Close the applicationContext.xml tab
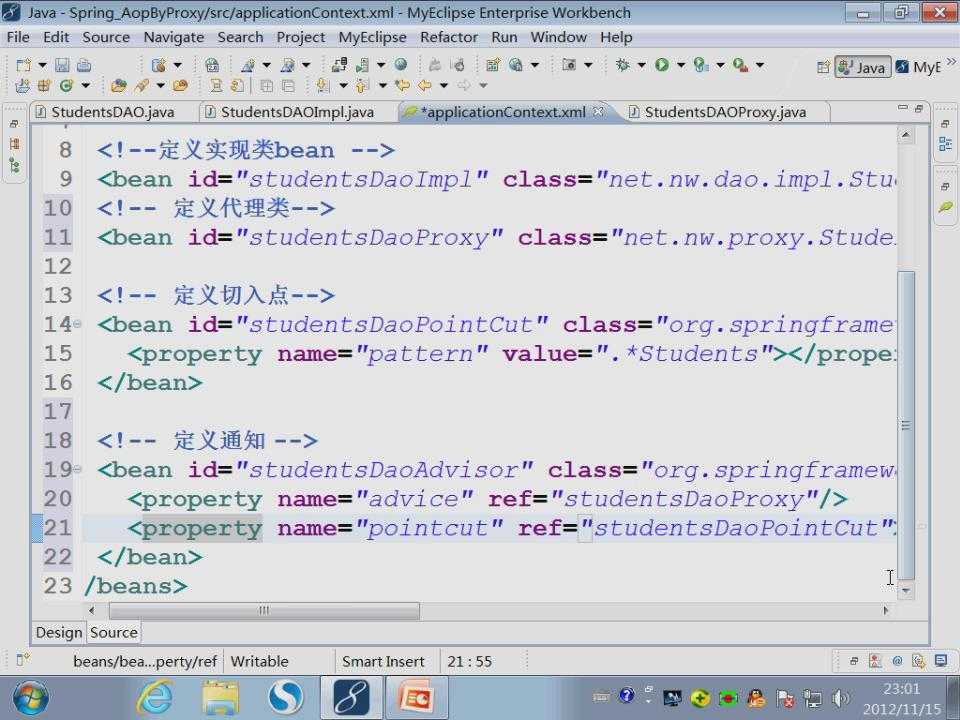This screenshot has height=720, width=960. click(598, 111)
